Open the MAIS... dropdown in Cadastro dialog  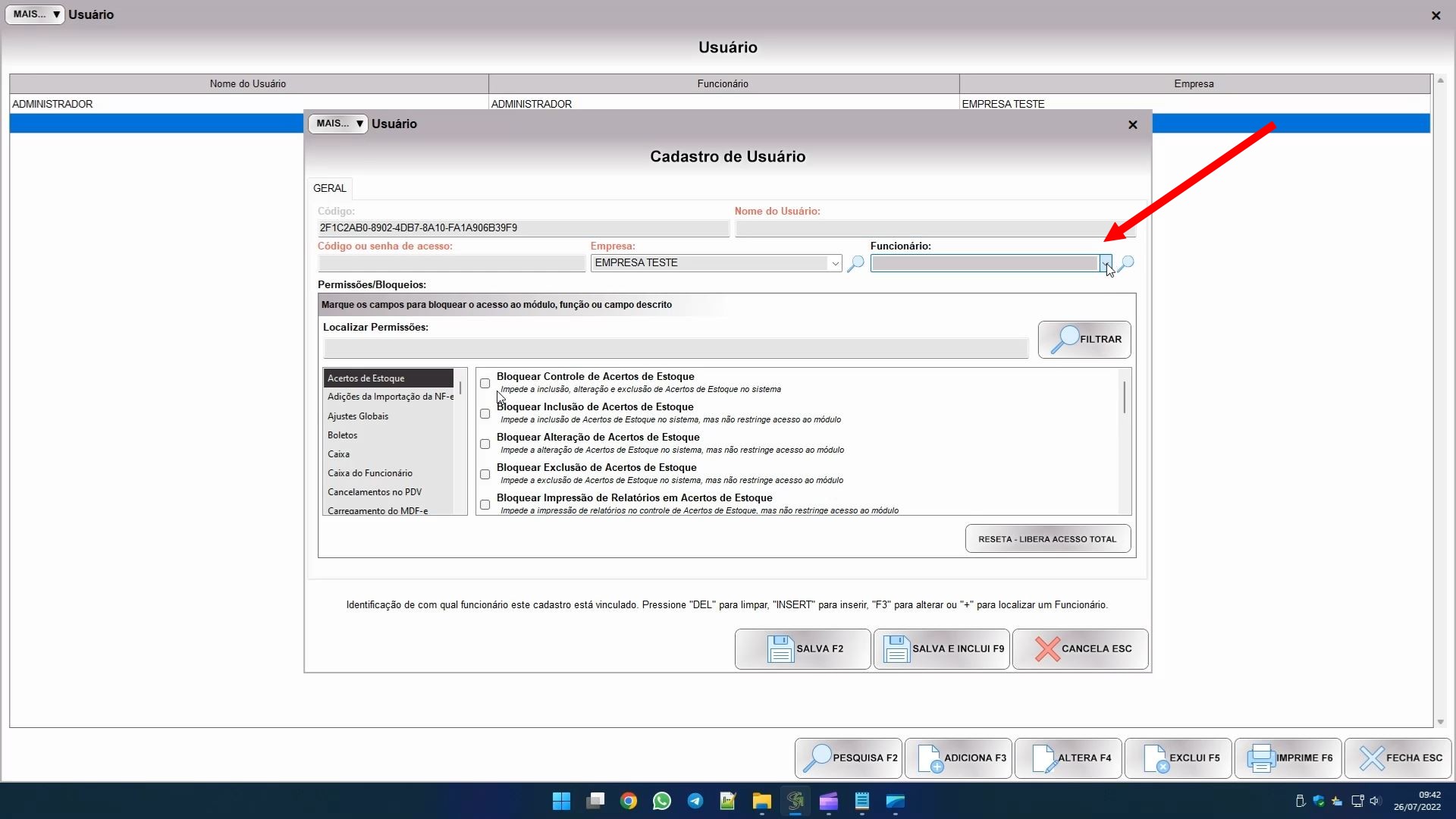pos(338,124)
